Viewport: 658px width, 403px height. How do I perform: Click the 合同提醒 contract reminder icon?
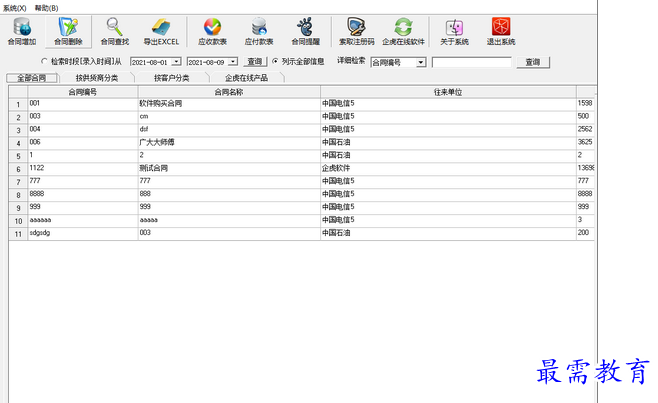(x=306, y=31)
